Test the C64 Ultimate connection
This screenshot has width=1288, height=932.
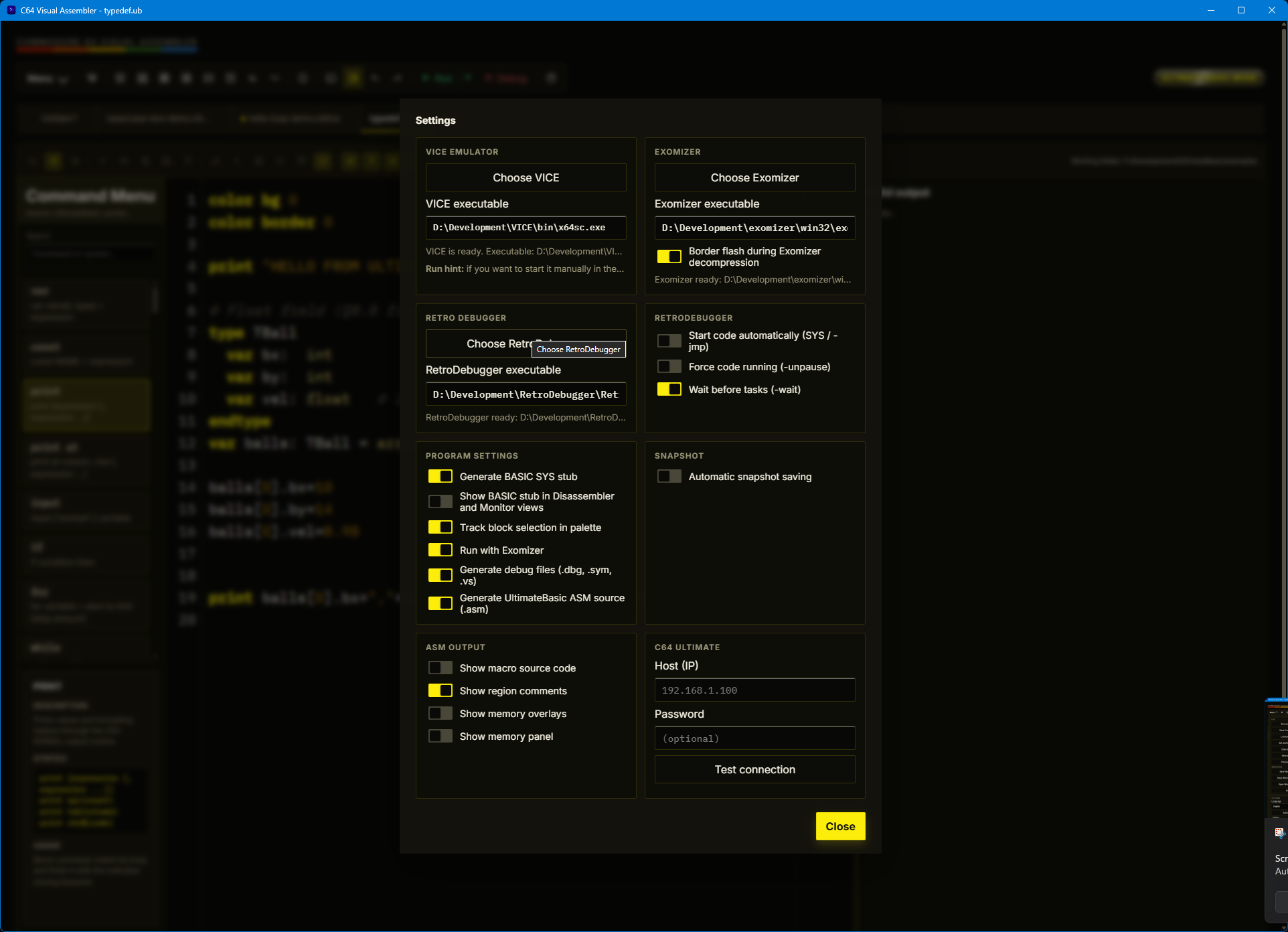[x=754, y=769]
